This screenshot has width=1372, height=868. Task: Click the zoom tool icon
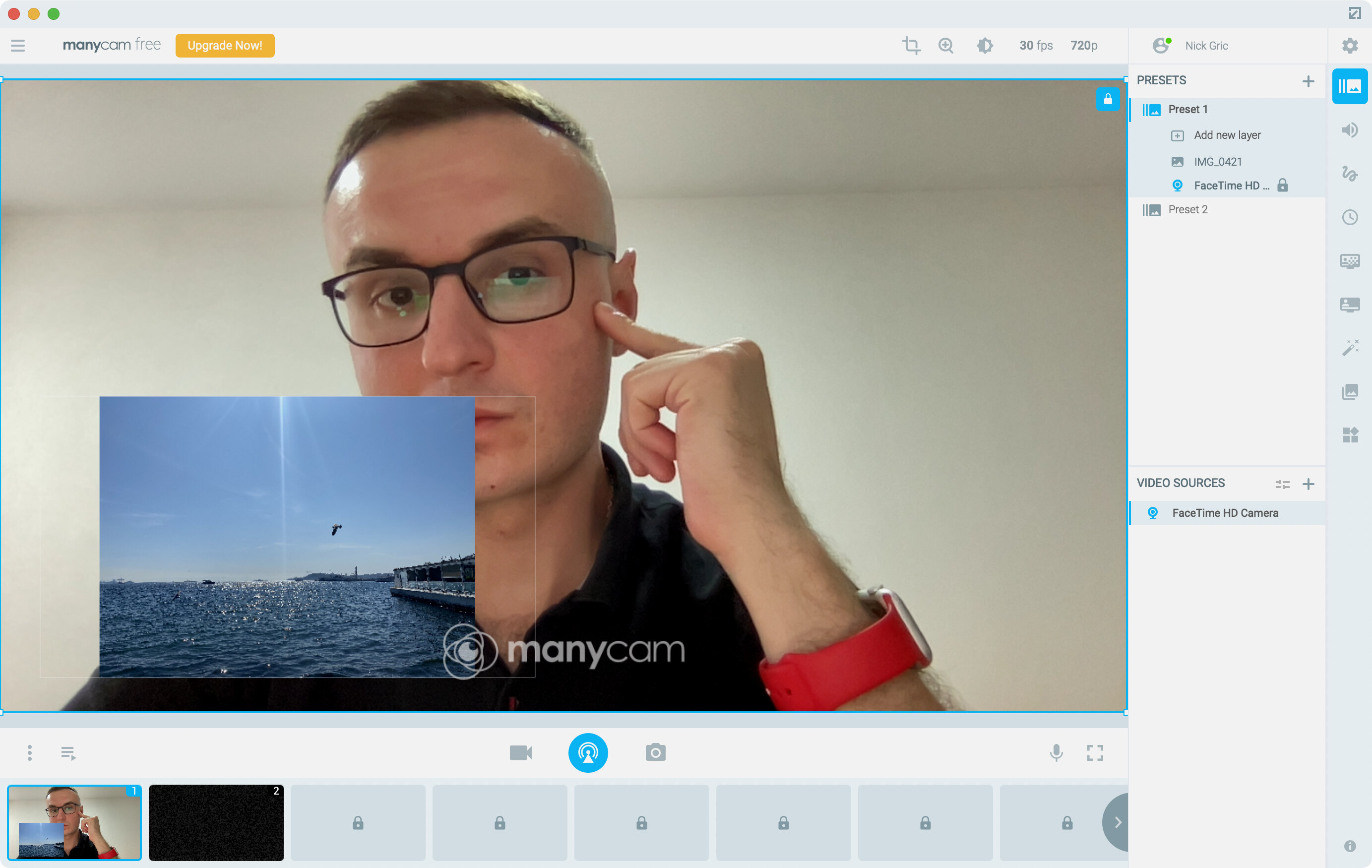(x=946, y=45)
